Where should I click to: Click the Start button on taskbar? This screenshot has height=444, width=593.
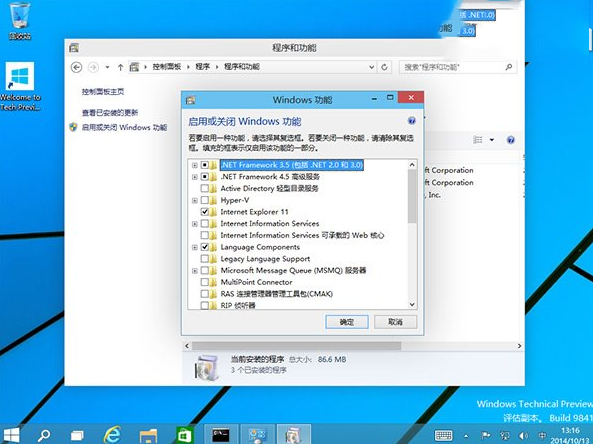[12, 435]
